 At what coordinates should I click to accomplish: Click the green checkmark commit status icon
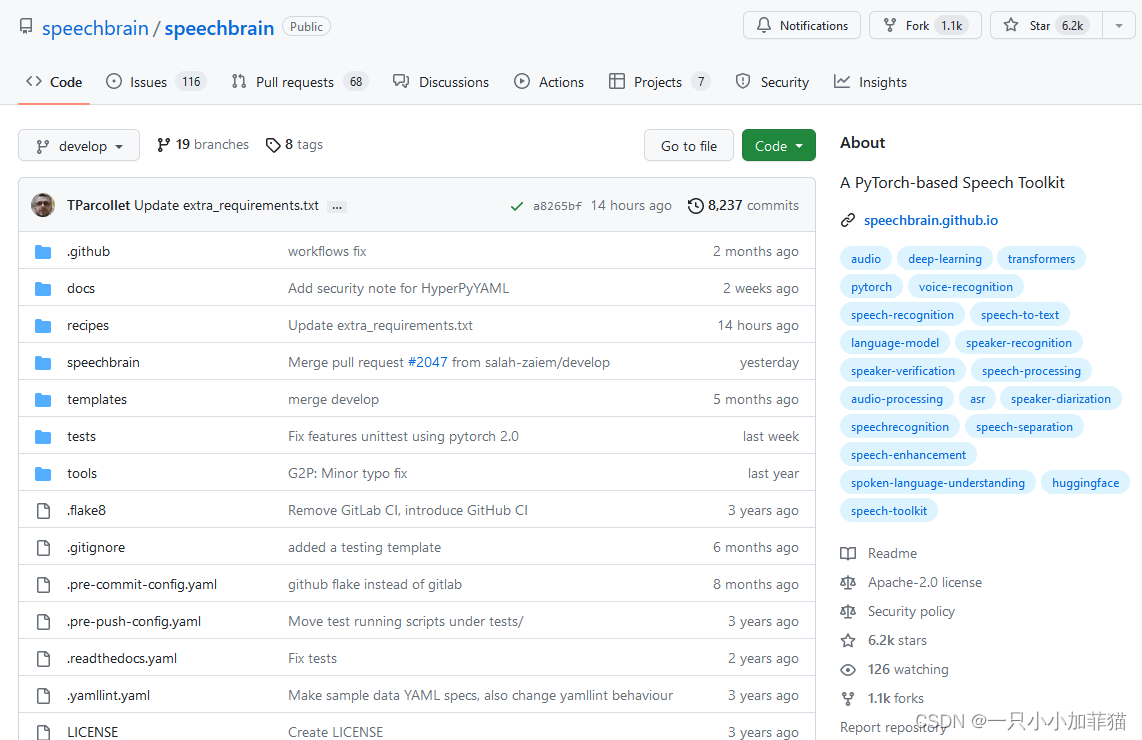517,205
